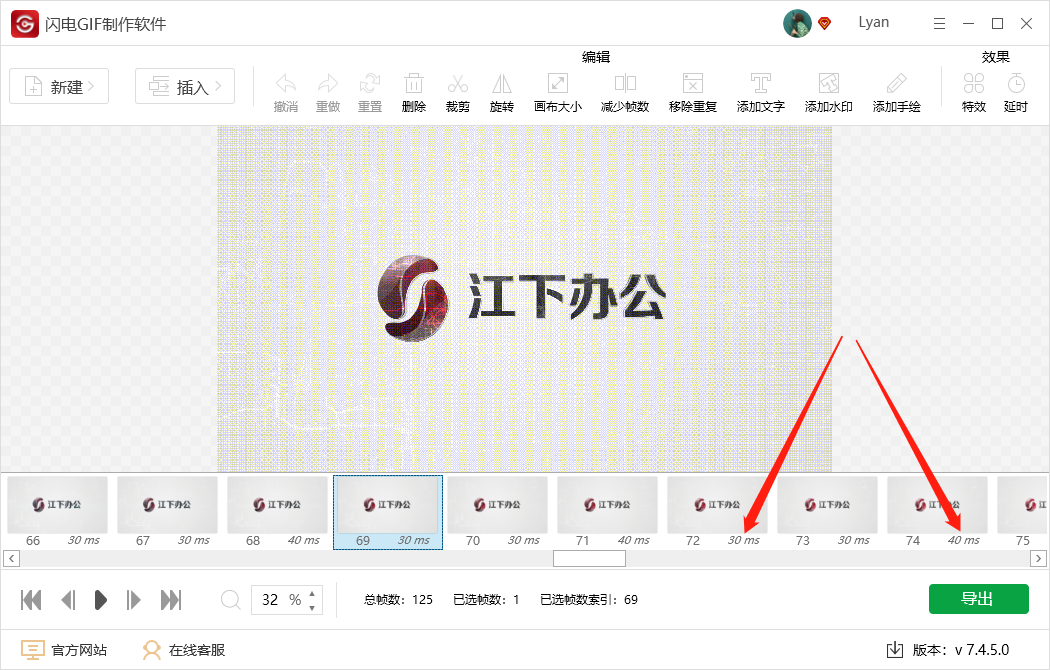Click the 重置 reset icon

pyautogui.click(x=370, y=84)
